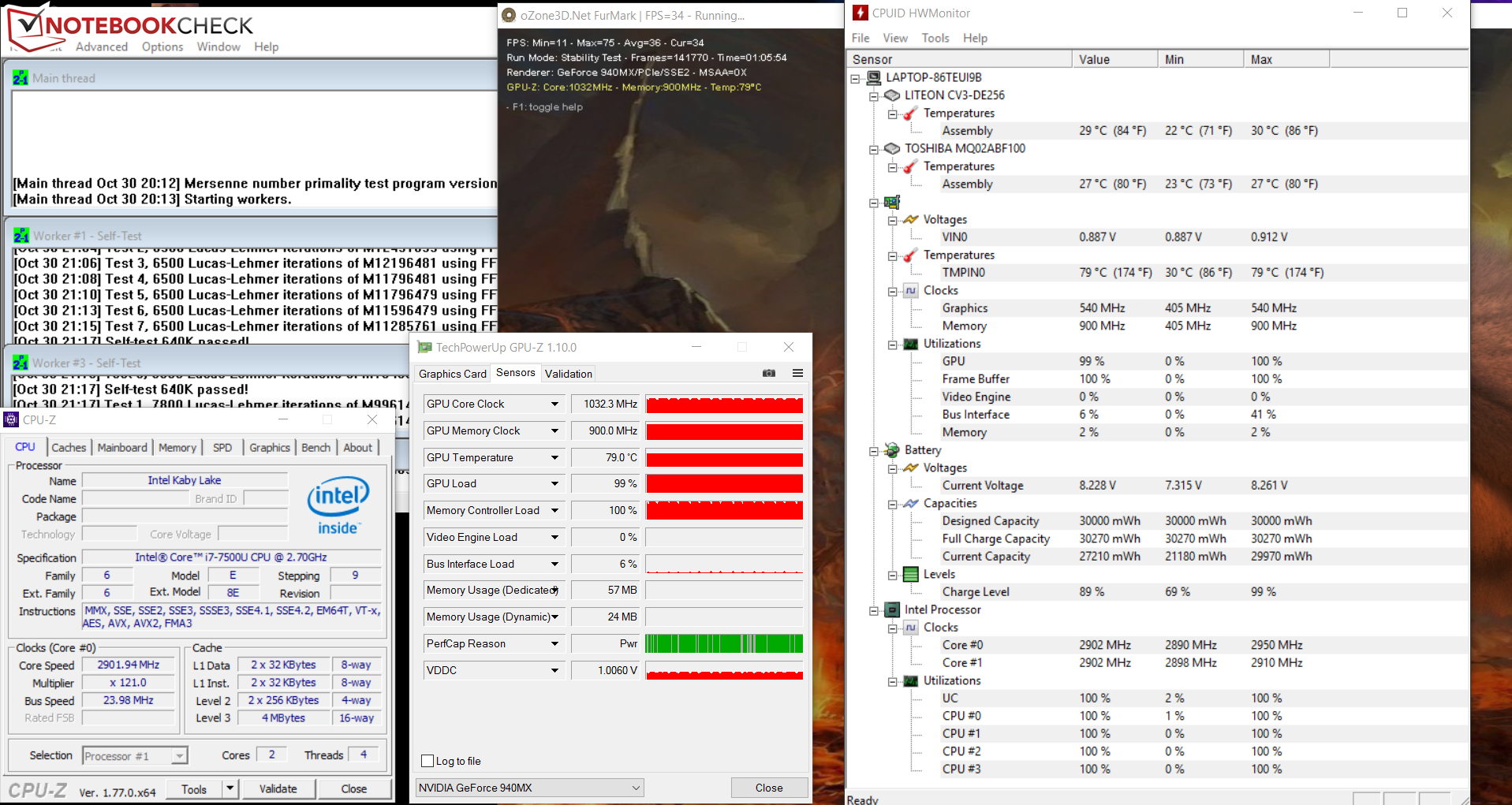Switch to the GPU-Z Graphics Card tab

click(x=453, y=374)
